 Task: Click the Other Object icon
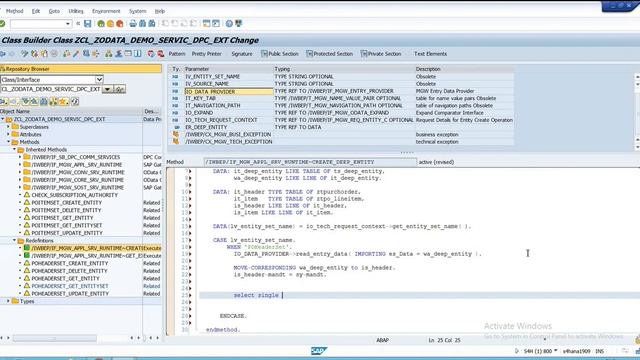[x=44, y=54]
